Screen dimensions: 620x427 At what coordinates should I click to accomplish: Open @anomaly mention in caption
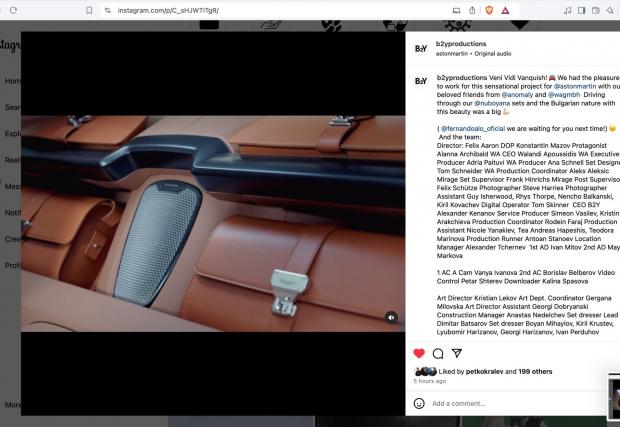(517, 94)
